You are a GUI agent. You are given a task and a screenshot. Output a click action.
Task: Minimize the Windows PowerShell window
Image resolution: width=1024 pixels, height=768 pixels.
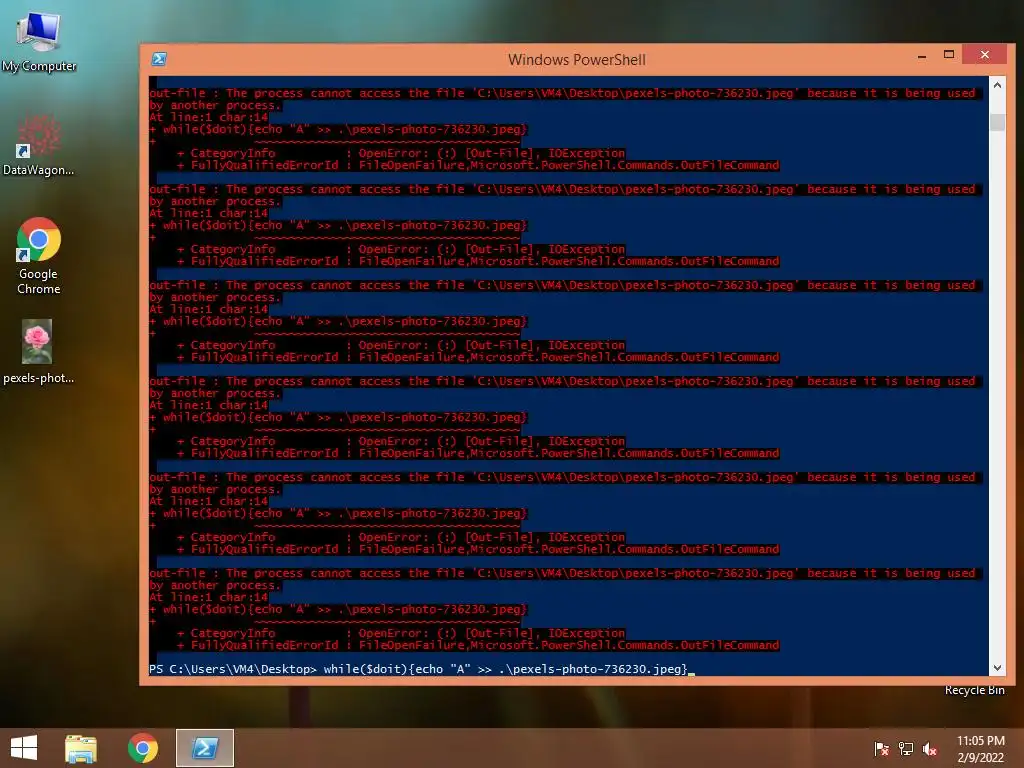tap(921, 57)
